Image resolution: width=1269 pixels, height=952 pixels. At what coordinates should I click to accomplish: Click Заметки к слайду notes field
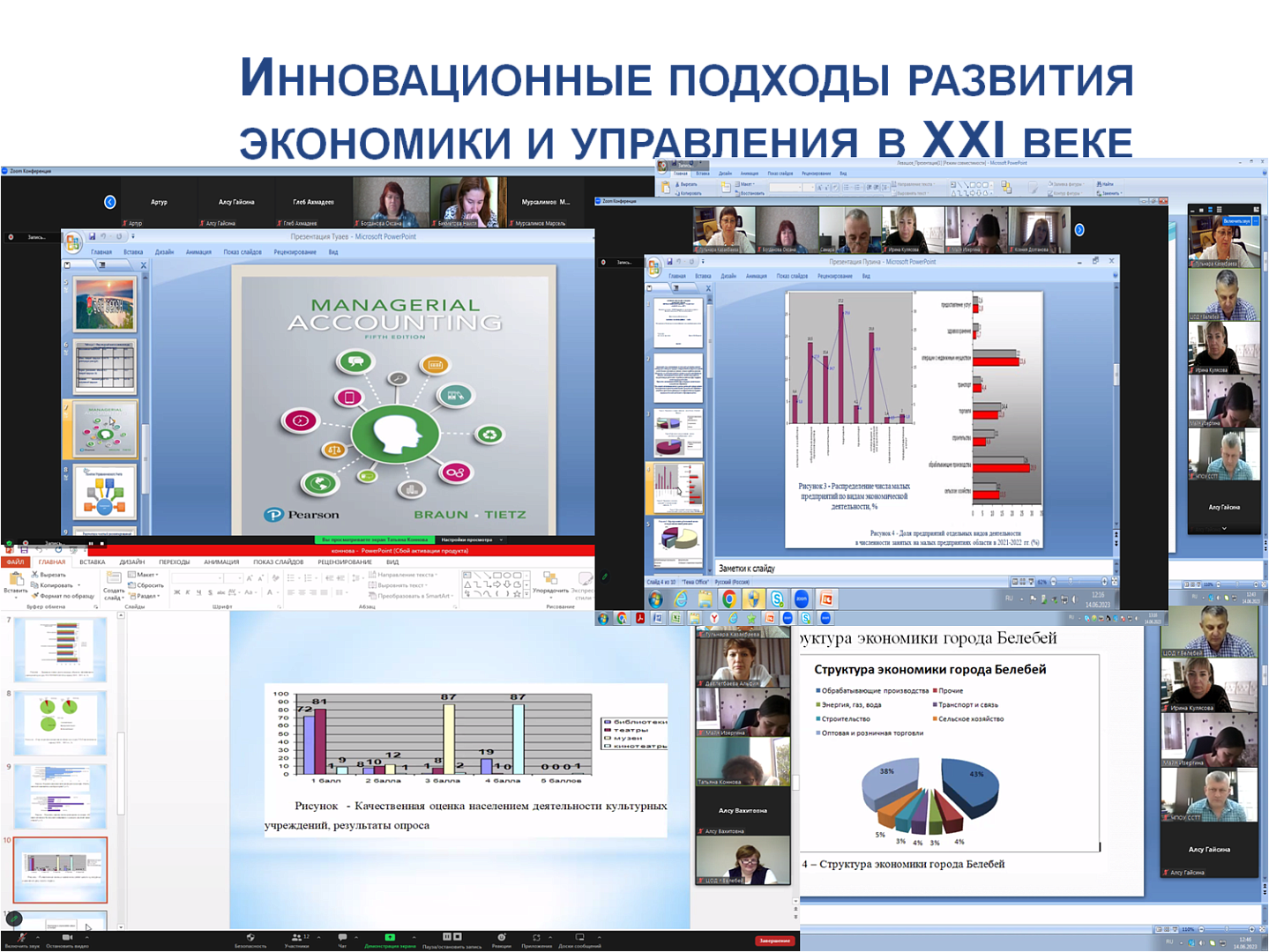tap(913, 569)
